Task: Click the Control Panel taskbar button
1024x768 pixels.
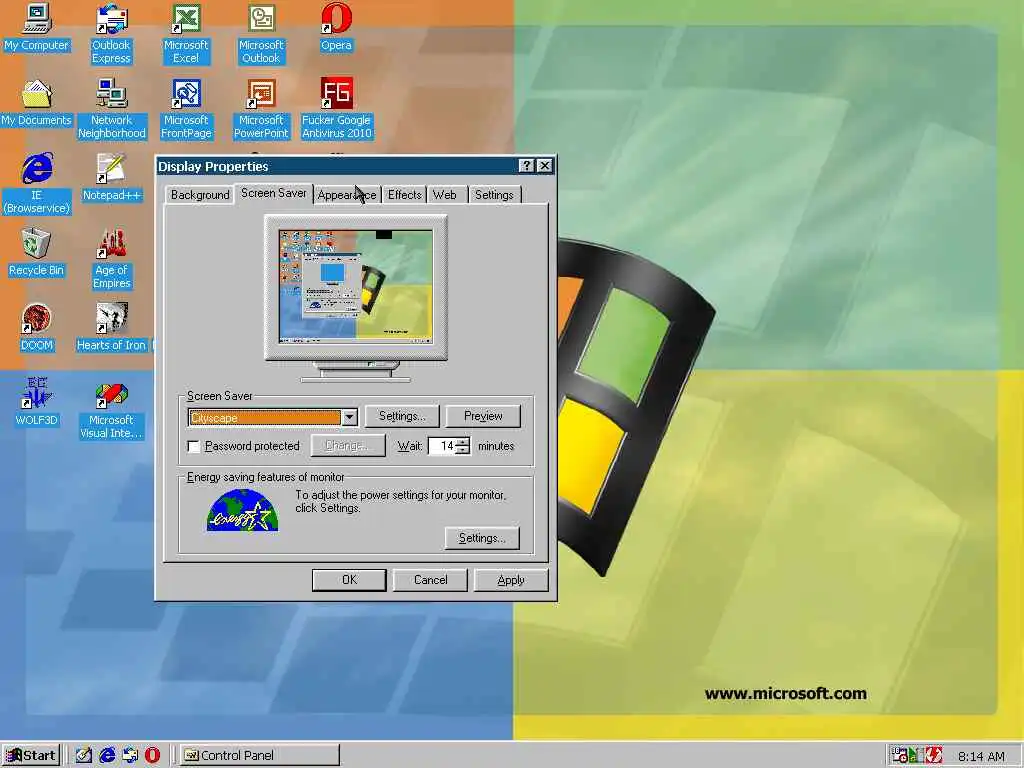Action: (260, 755)
